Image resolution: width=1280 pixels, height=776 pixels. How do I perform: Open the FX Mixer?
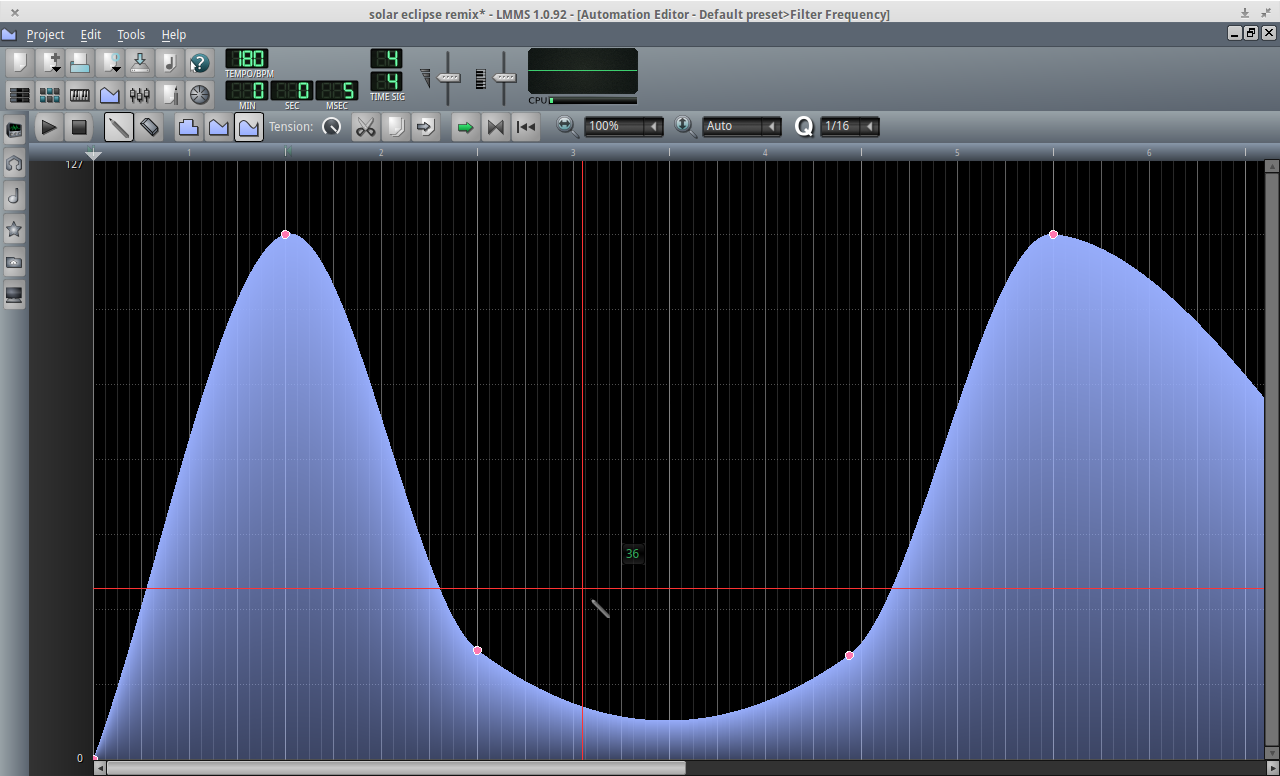pos(140,95)
